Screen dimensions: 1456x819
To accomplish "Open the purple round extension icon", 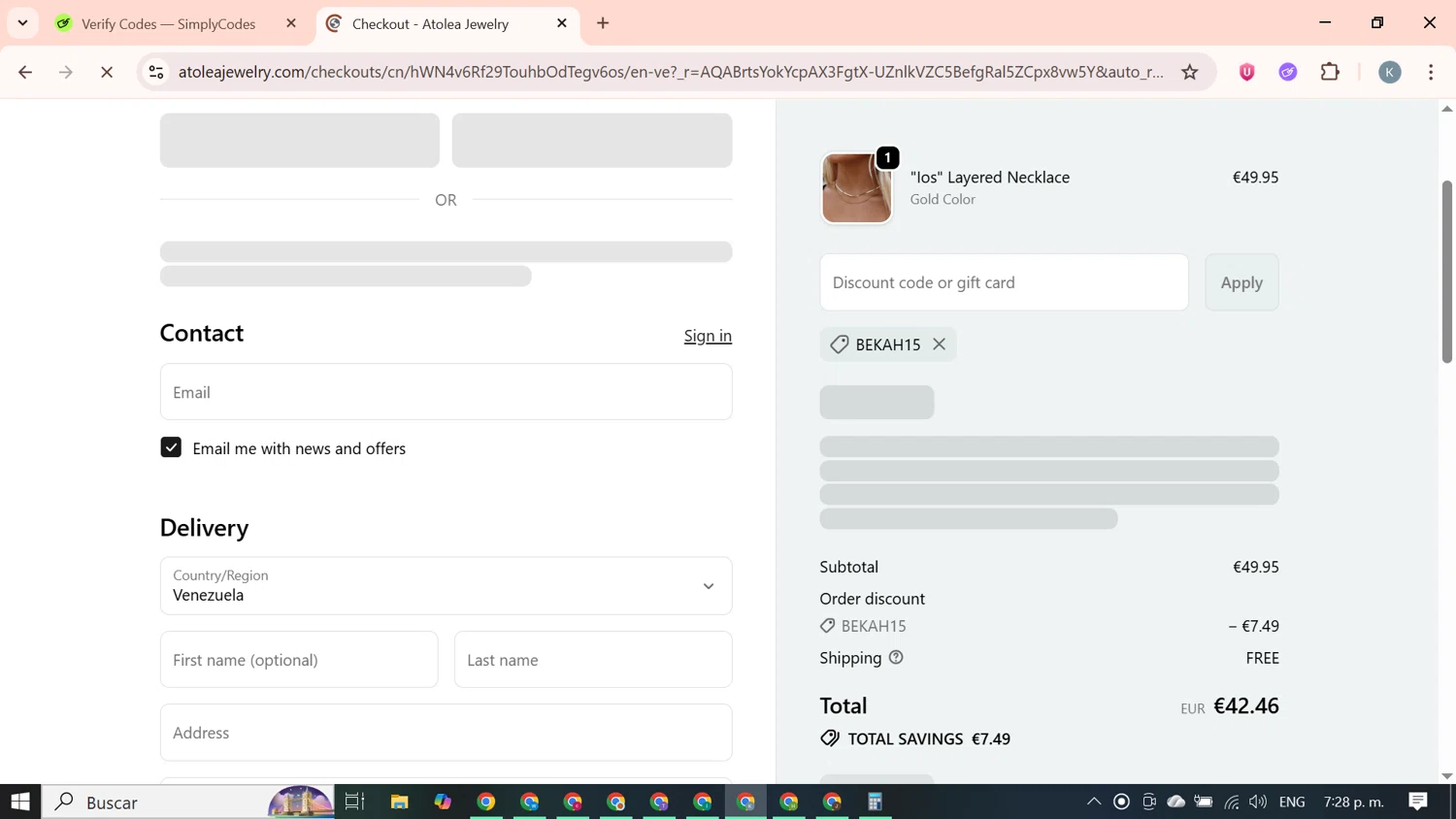I will (x=1288, y=72).
